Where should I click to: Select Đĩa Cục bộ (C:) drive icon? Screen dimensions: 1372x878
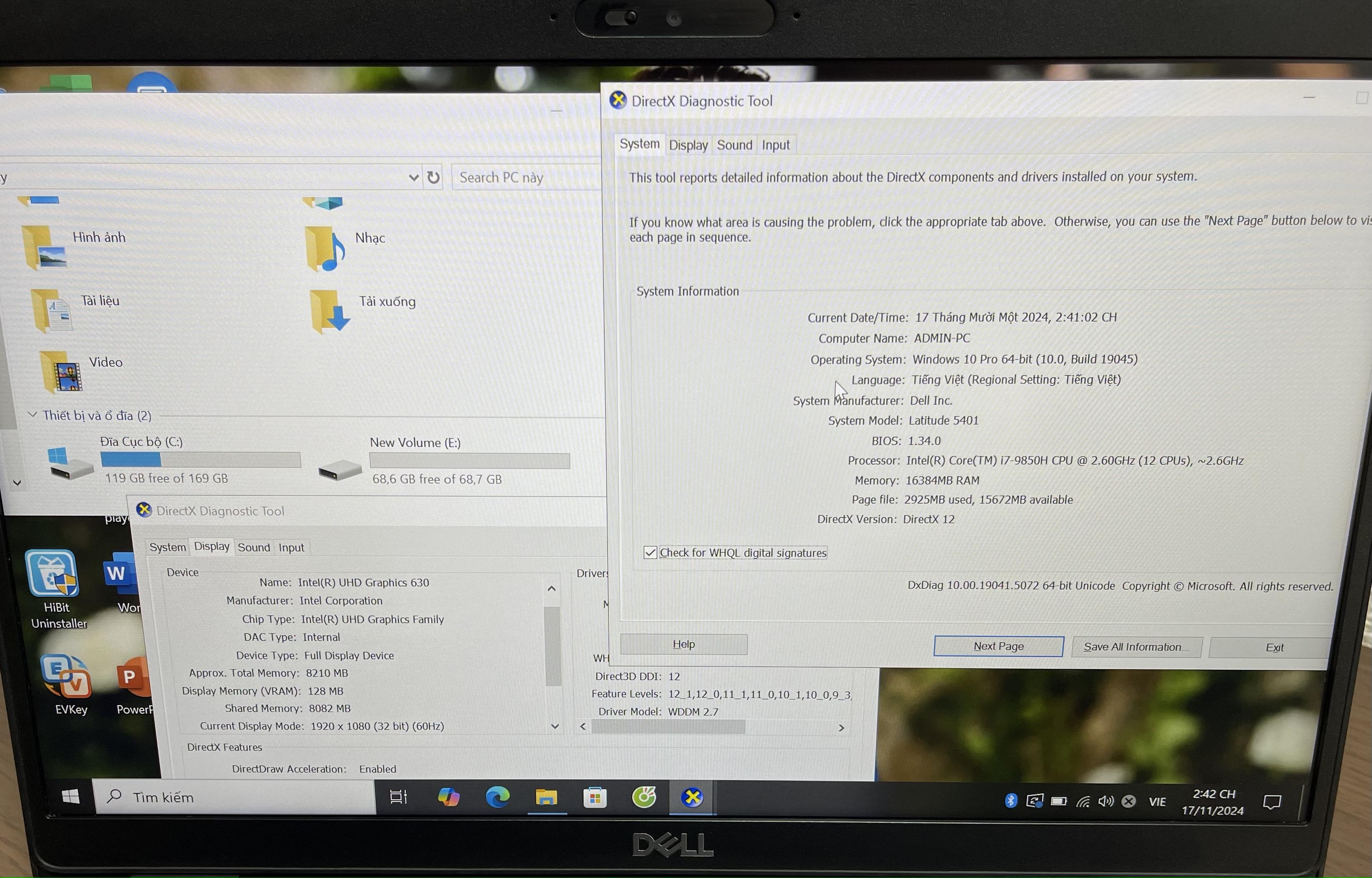pyautogui.click(x=71, y=462)
